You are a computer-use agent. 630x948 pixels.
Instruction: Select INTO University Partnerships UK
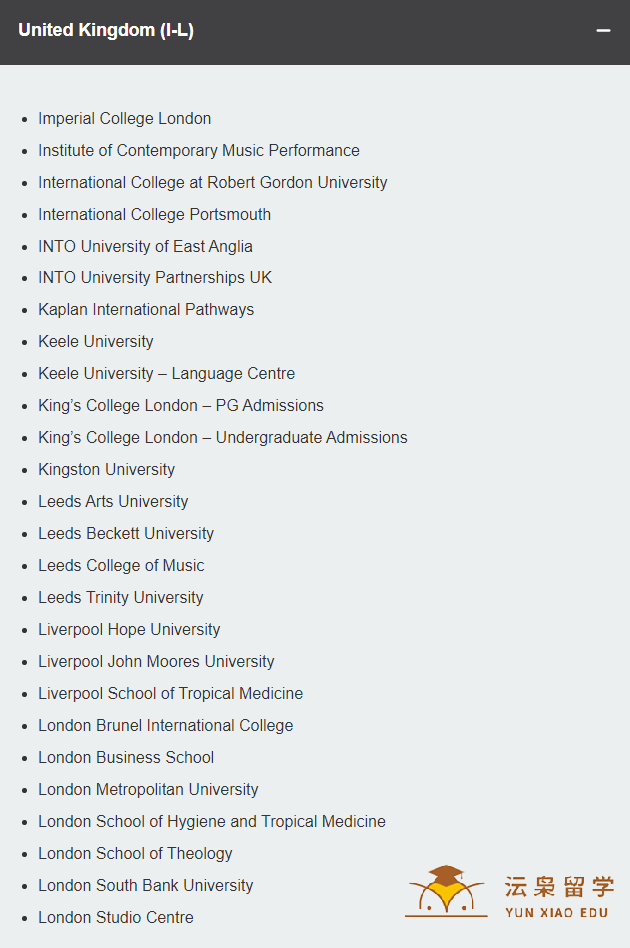[x=155, y=278]
